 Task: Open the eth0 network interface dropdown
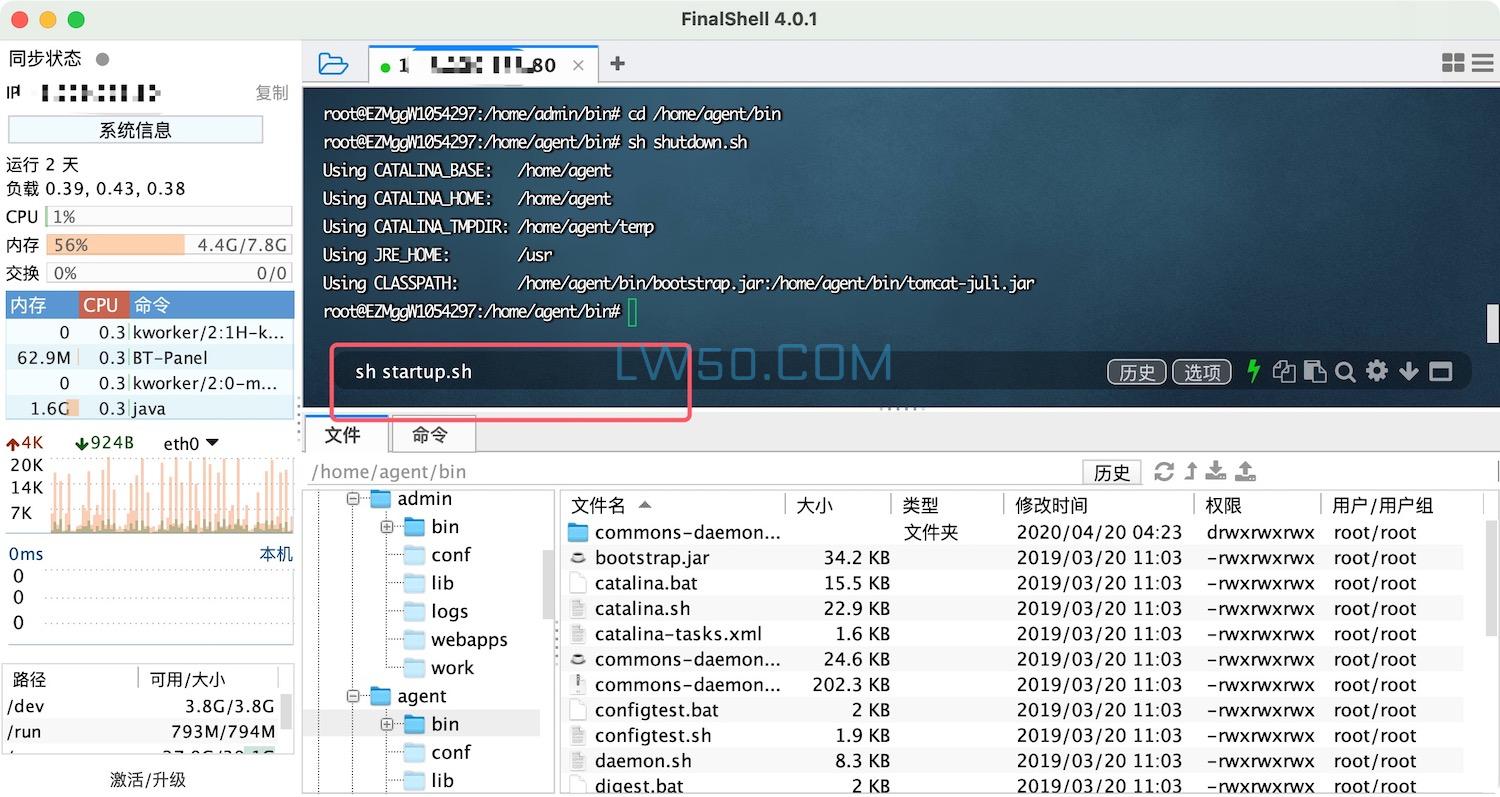pos(211,443)
